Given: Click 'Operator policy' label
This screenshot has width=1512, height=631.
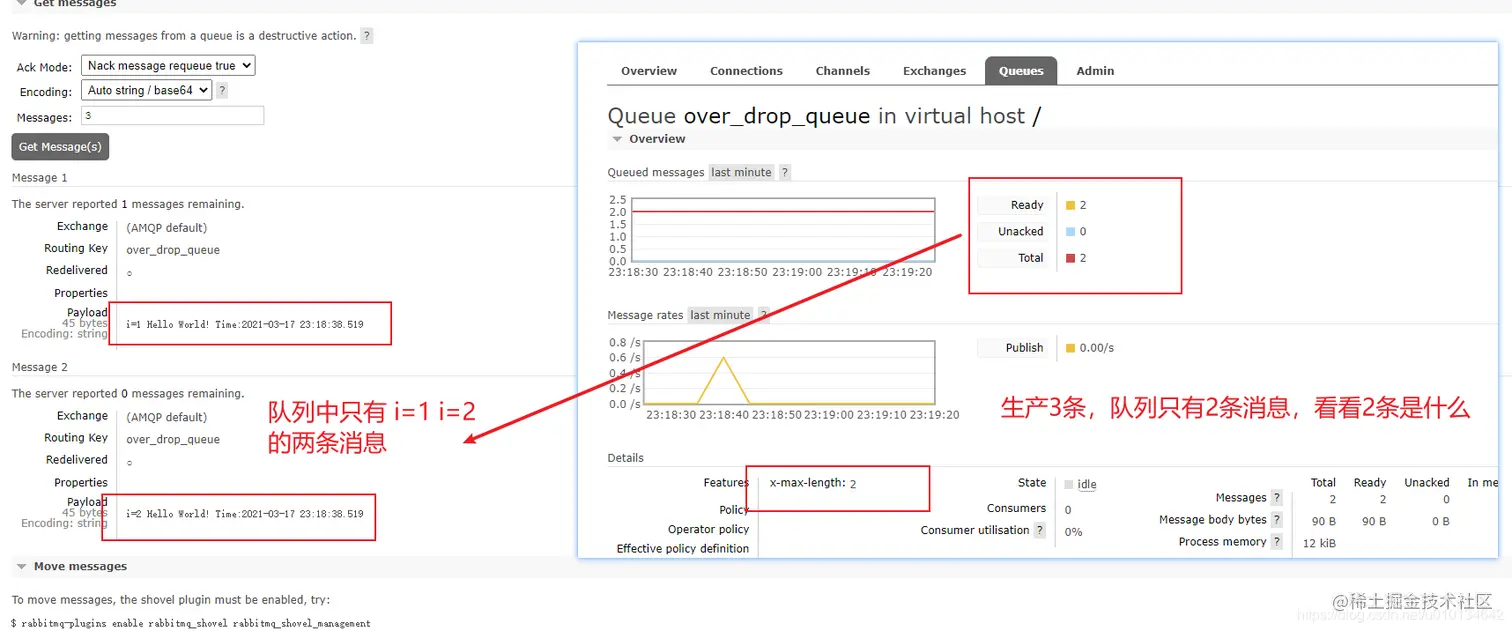Looking at the screenshot, I should coord(708,529).
